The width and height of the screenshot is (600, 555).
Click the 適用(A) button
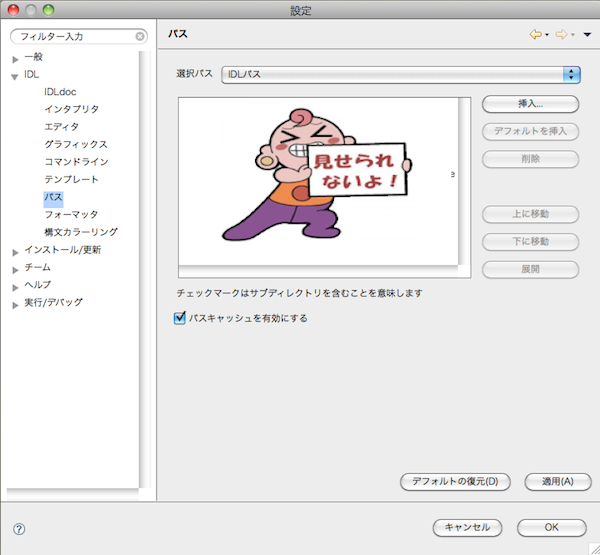[558, 482]
